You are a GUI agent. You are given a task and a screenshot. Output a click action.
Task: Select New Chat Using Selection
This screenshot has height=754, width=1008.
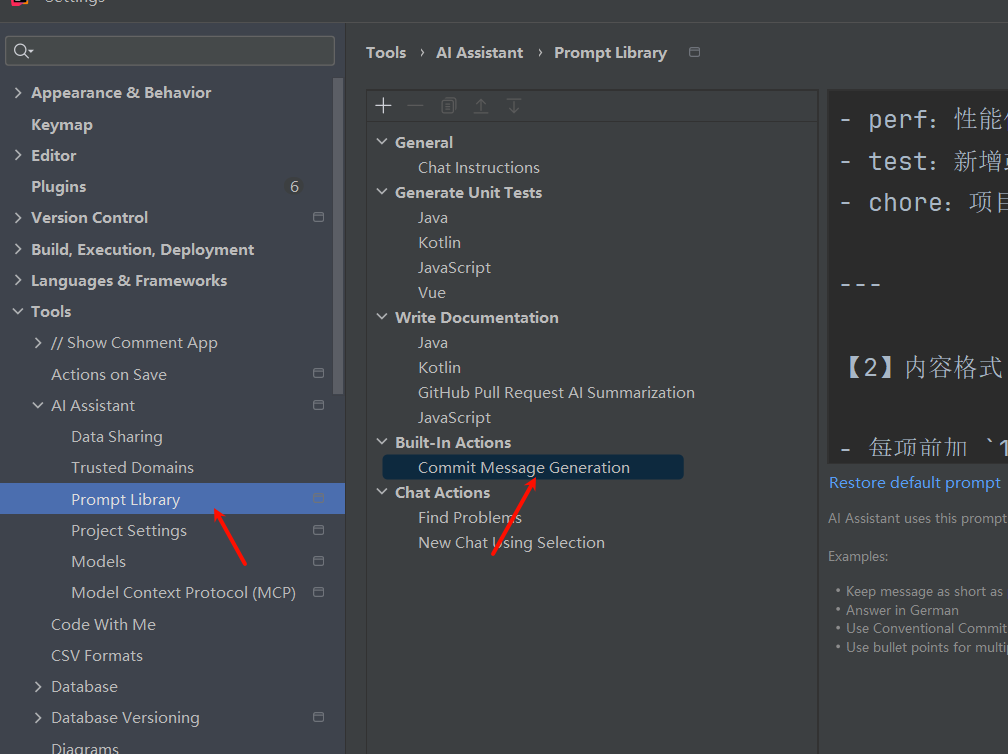tap(511, 543)
